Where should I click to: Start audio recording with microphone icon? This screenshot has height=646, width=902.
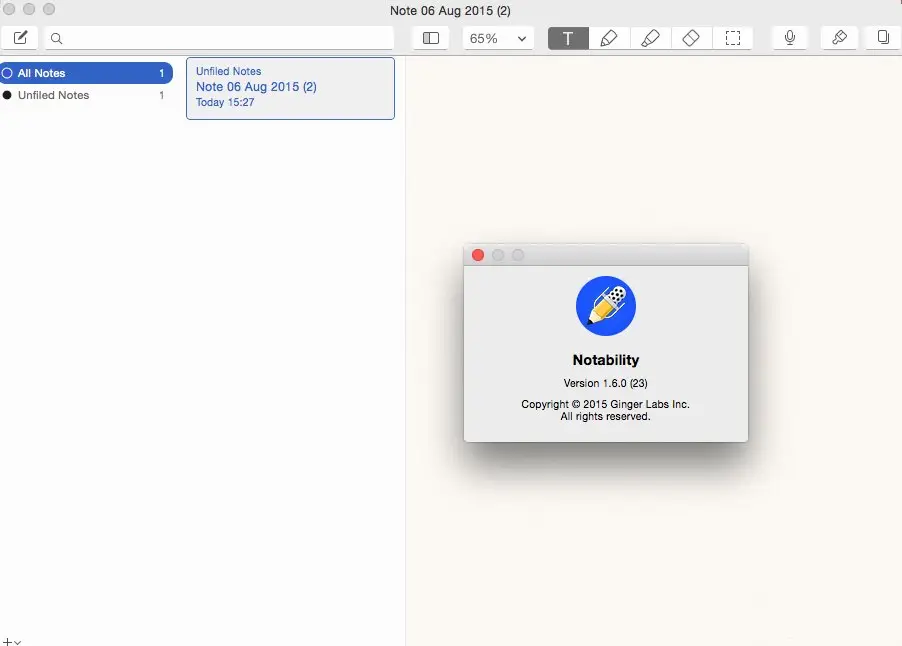pos(790,38)
